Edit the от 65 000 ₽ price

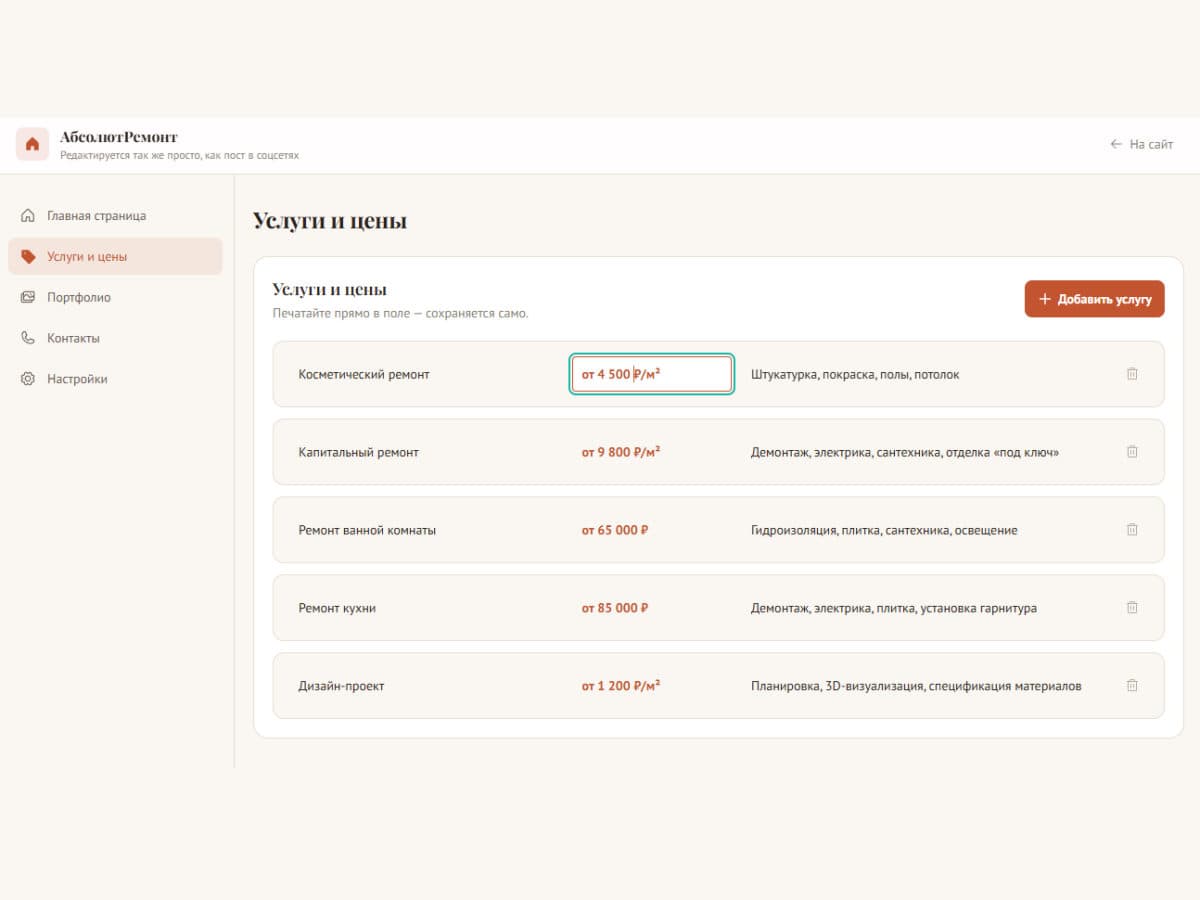[x=615, y=530]
